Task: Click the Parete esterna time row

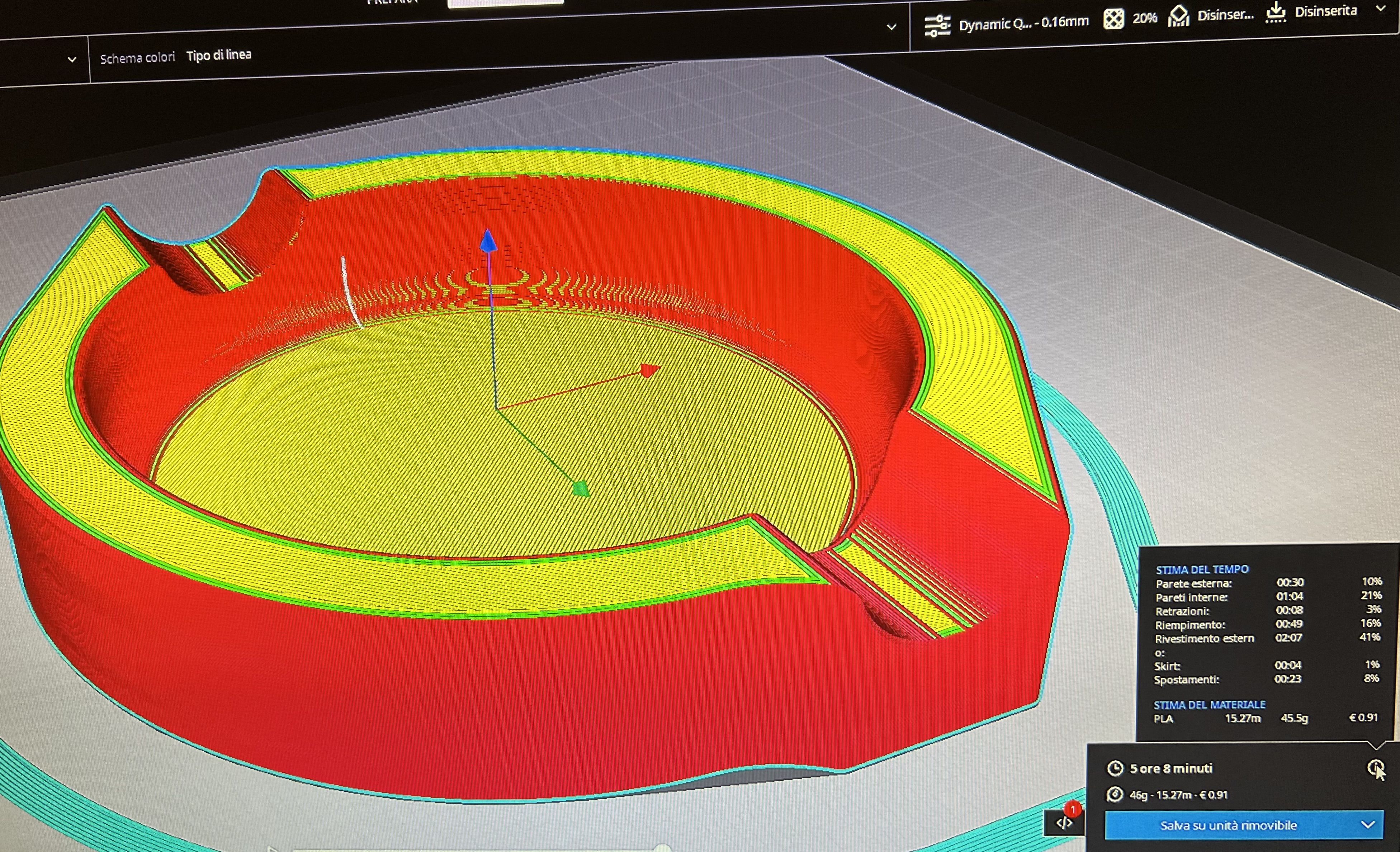Action: (x=1268, y=583)
